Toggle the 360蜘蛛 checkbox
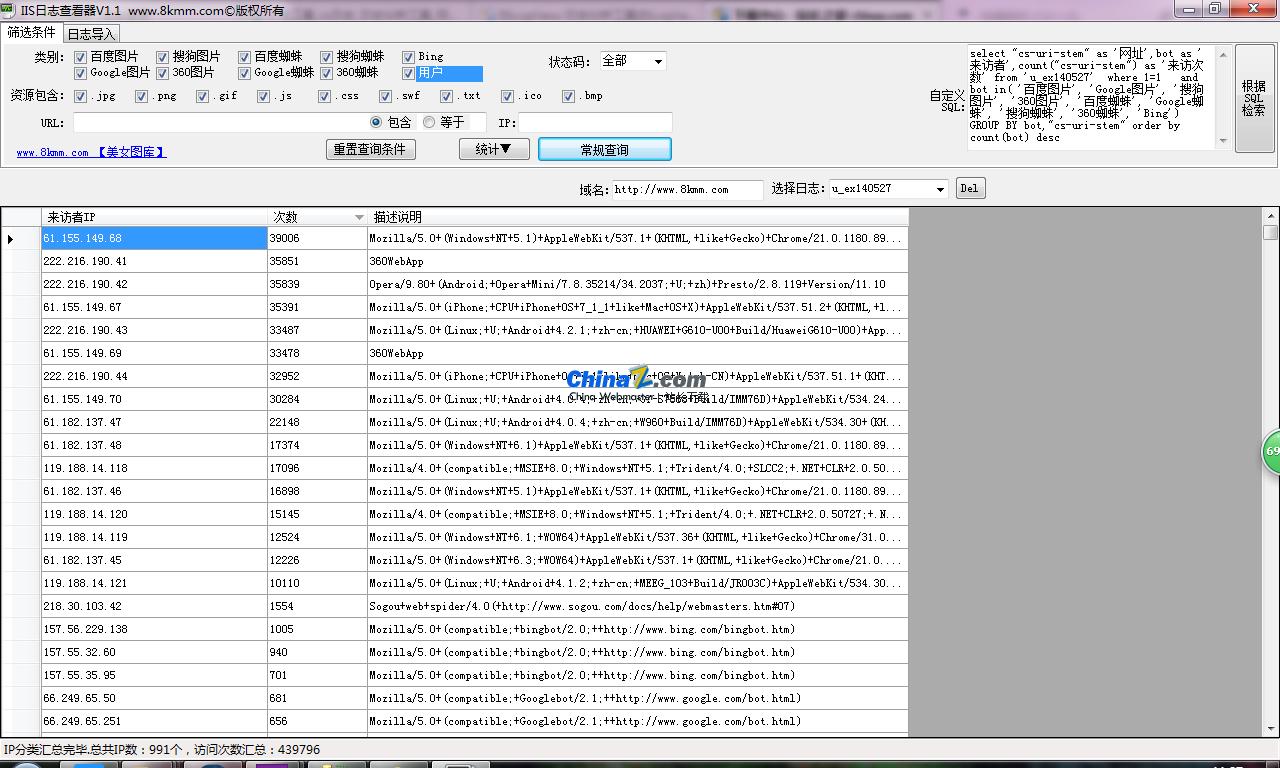This screenshot has height=768, width=1280. (326, 73)
